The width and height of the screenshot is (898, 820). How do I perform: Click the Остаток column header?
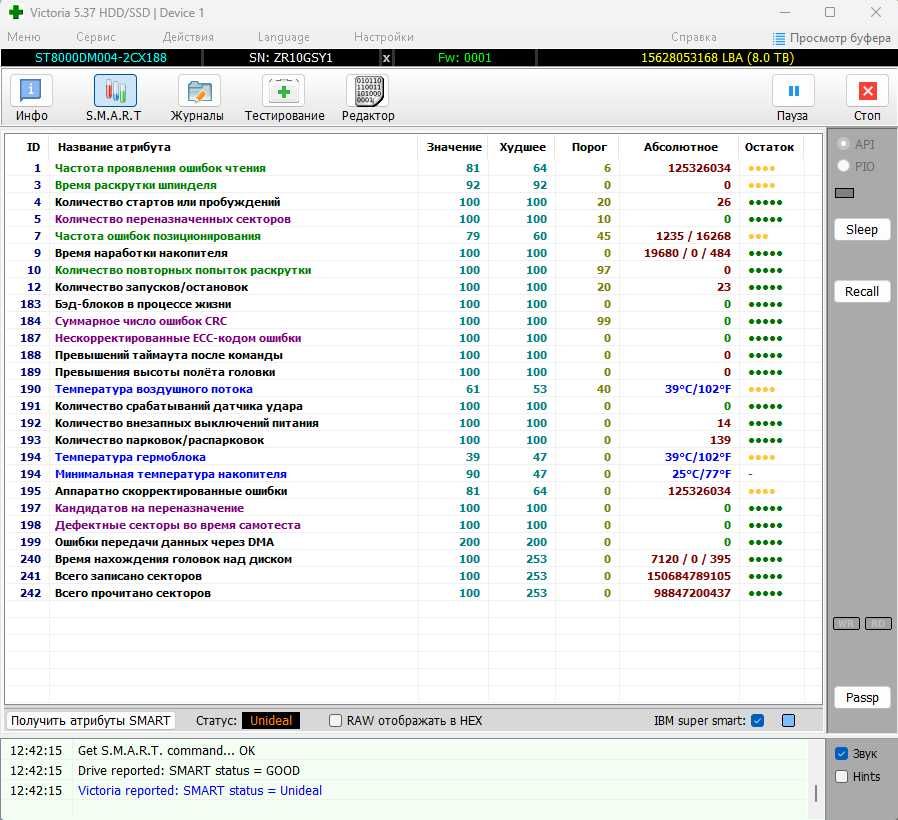click(769, 147)
